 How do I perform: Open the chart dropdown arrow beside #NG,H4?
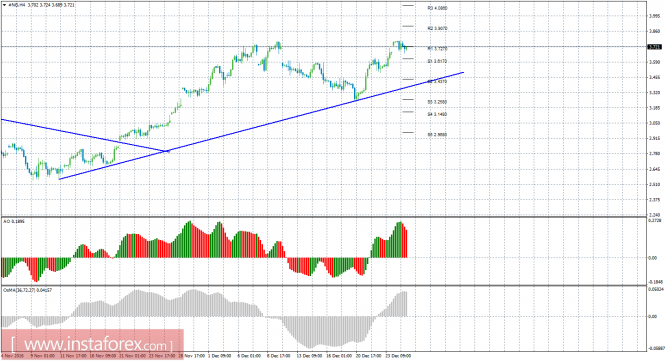pyautogui.click(x=4, y=5)
